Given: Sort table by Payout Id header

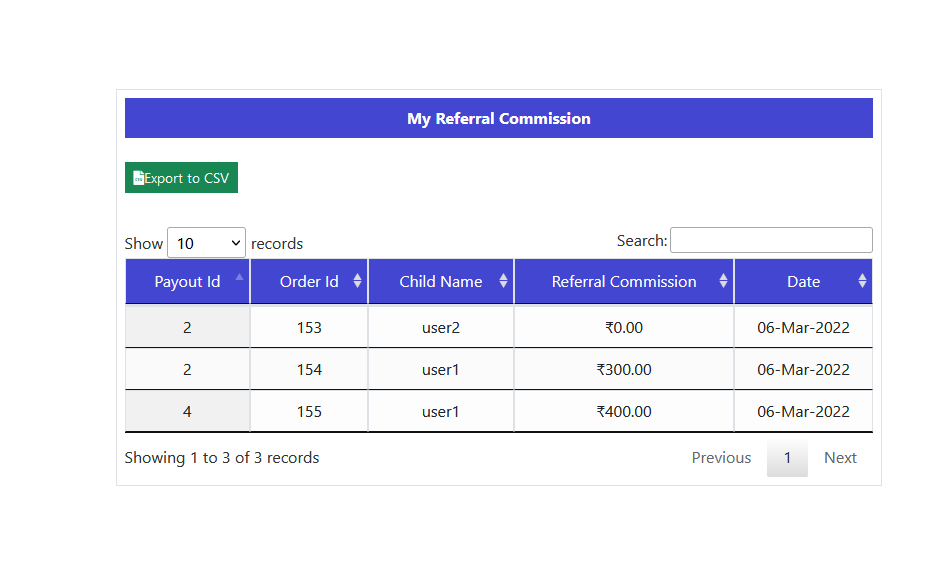Looking at the screenshot, I should 186,282.
